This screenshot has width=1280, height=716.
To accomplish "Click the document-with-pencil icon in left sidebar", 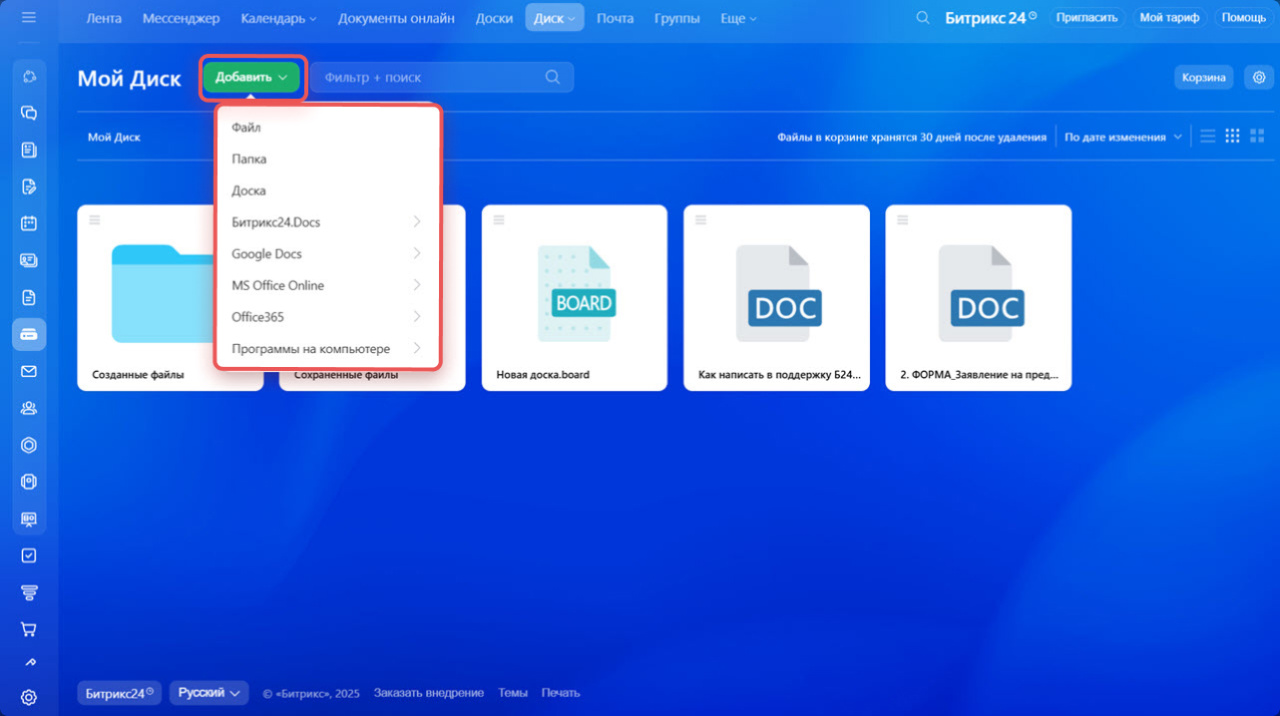I will pos(29,186).
